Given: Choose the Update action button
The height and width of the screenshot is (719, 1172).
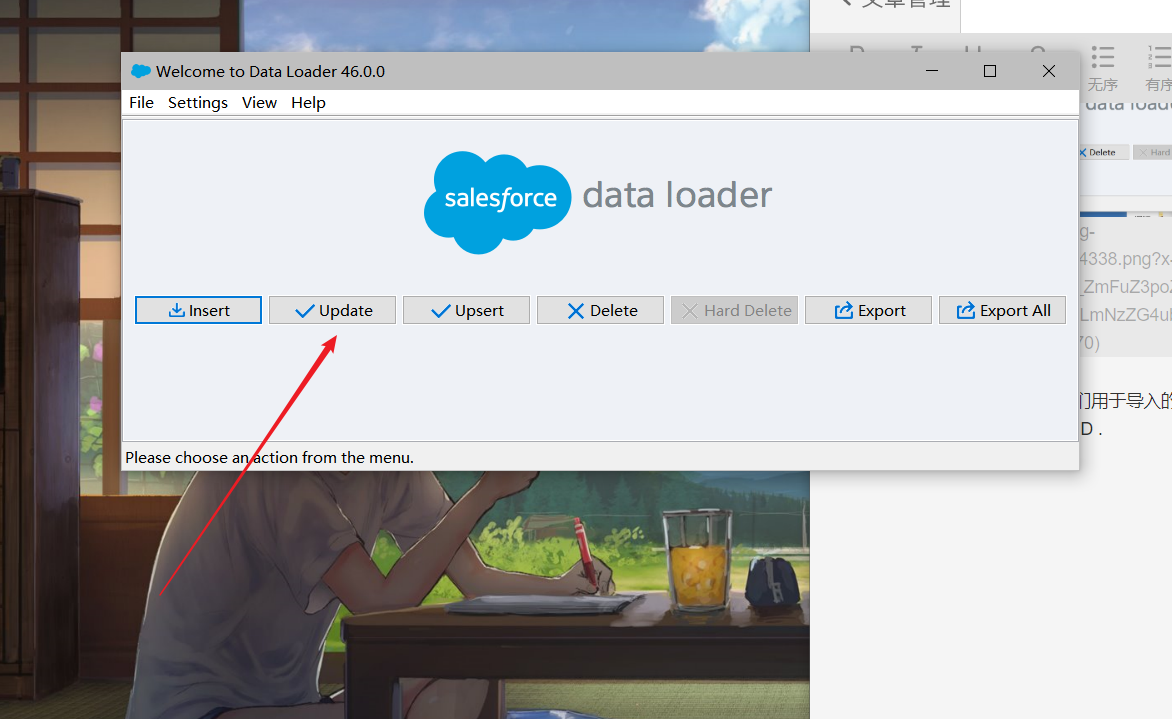Looking at the screenshot, I should coord(332,310).
